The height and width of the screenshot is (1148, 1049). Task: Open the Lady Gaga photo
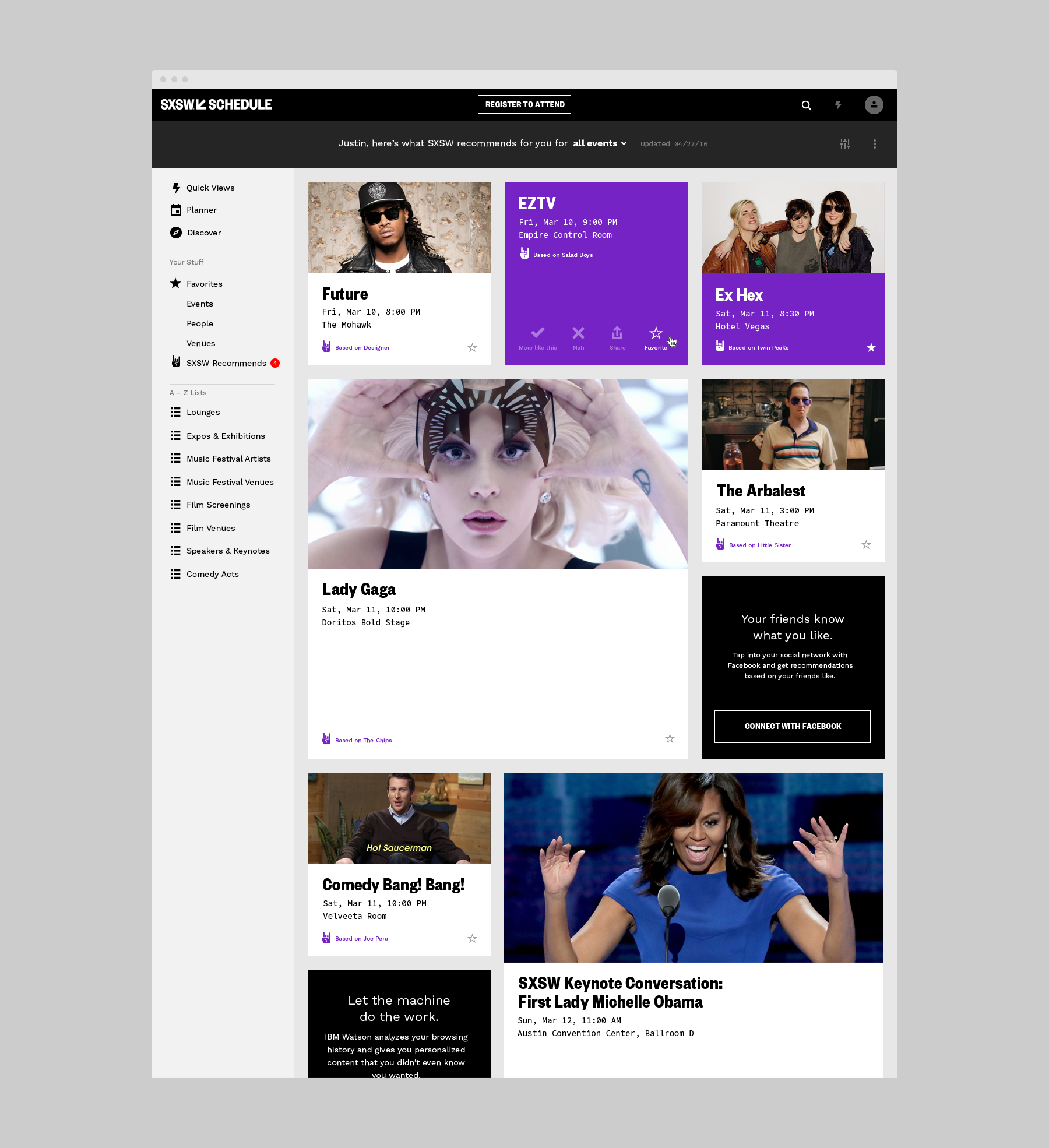tap(498, 474)
